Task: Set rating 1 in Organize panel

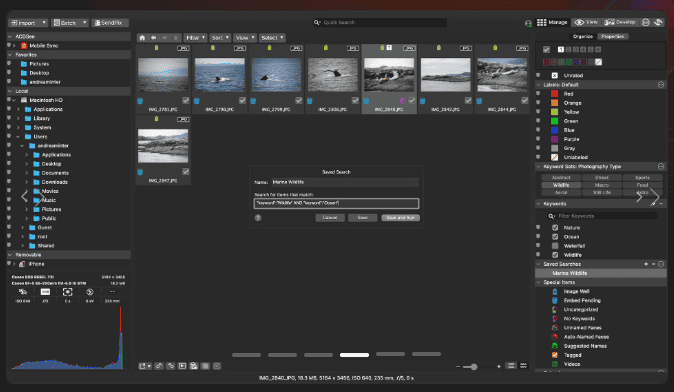Action: click(561, 49)
